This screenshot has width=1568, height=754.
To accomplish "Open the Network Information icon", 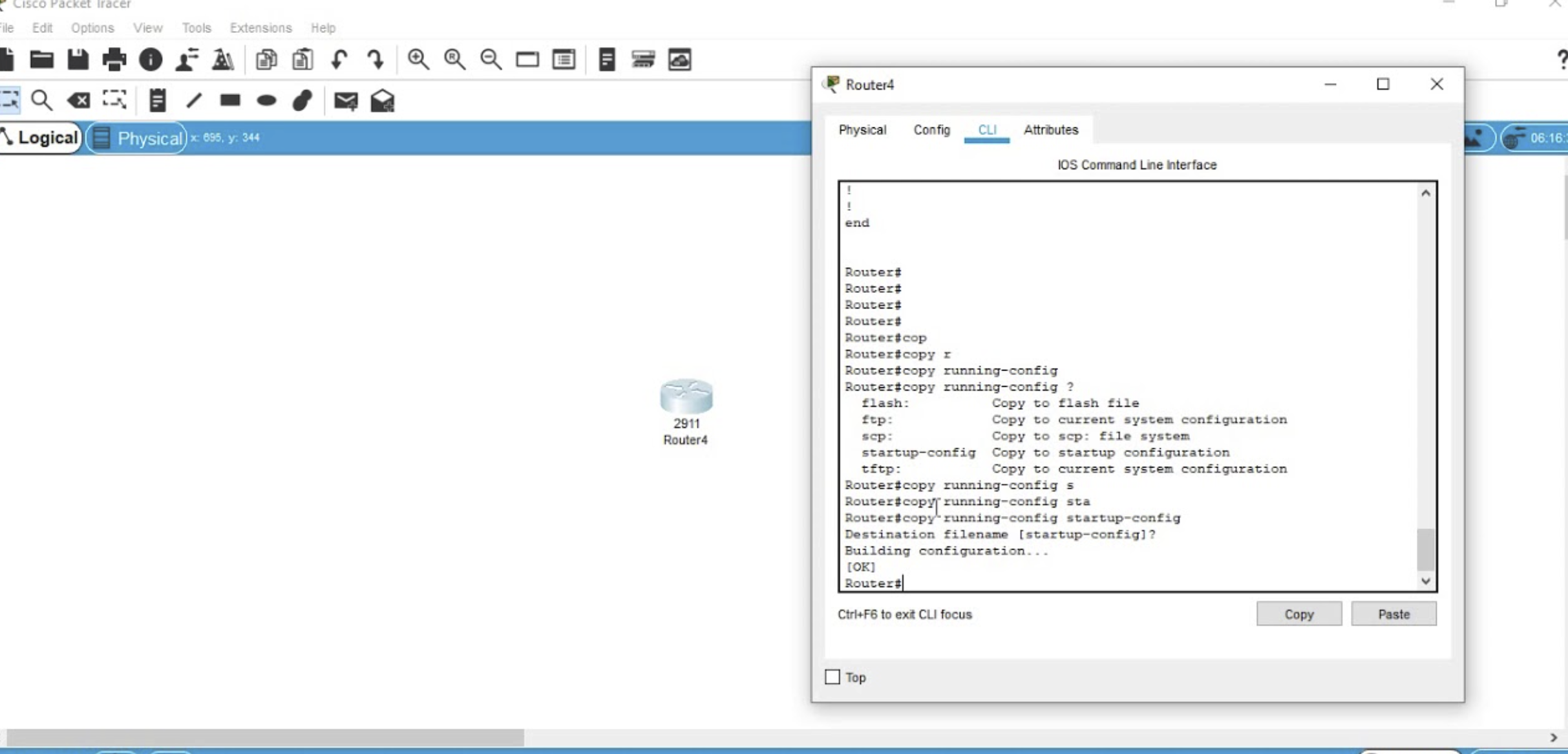I will point(151,59).
